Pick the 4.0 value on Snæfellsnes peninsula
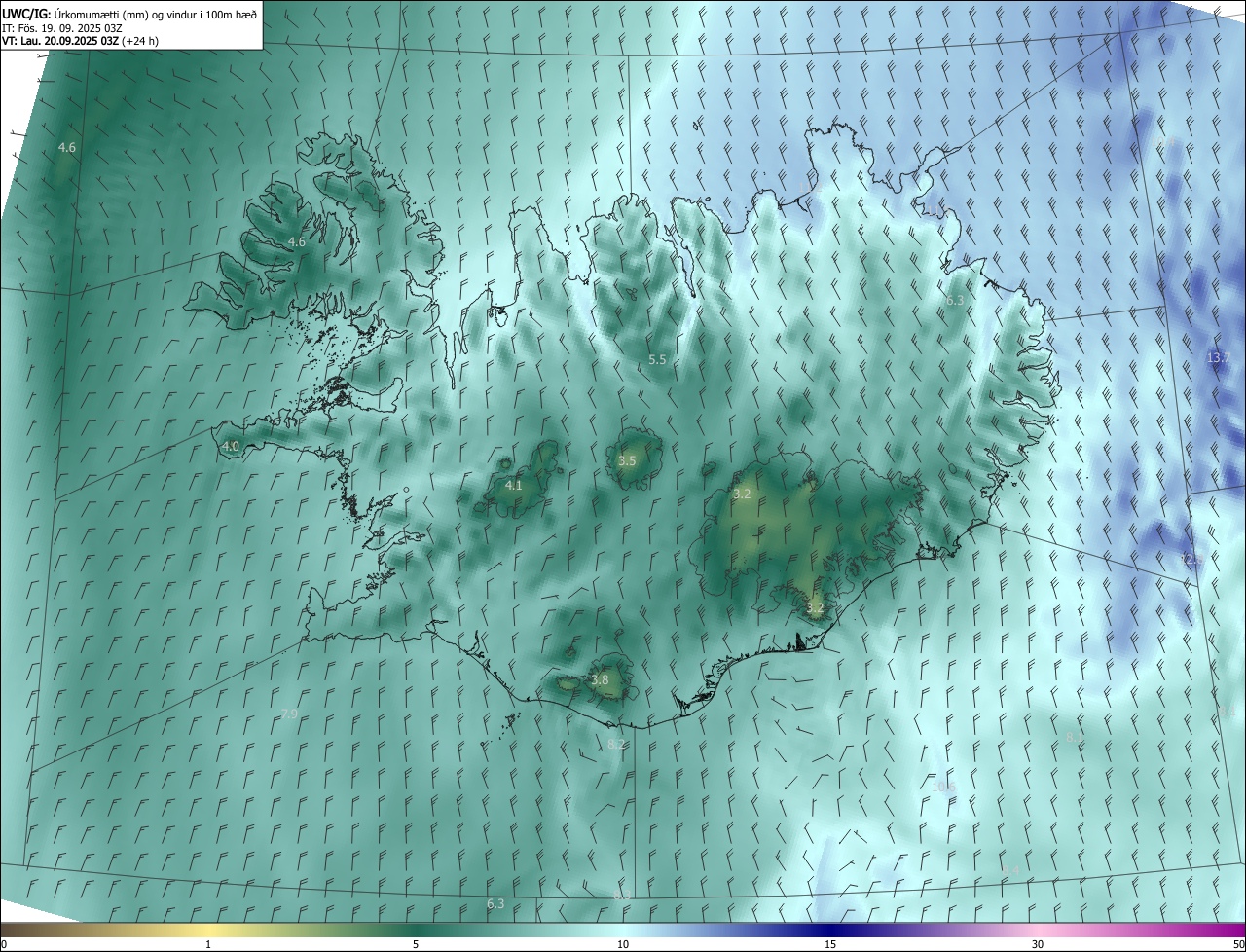Image resolution: width=1246 pixels, height=952 pixels. (231, 447)
